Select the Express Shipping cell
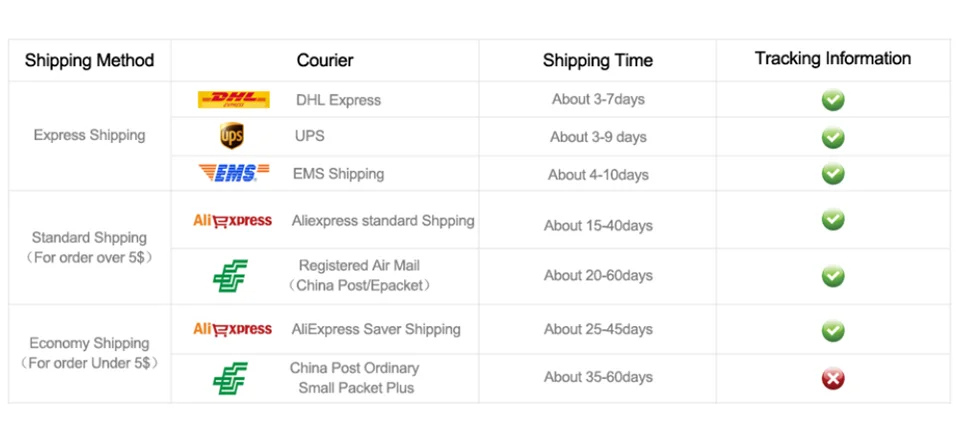Viewport: 960px width, 448px height. [89, 136]
